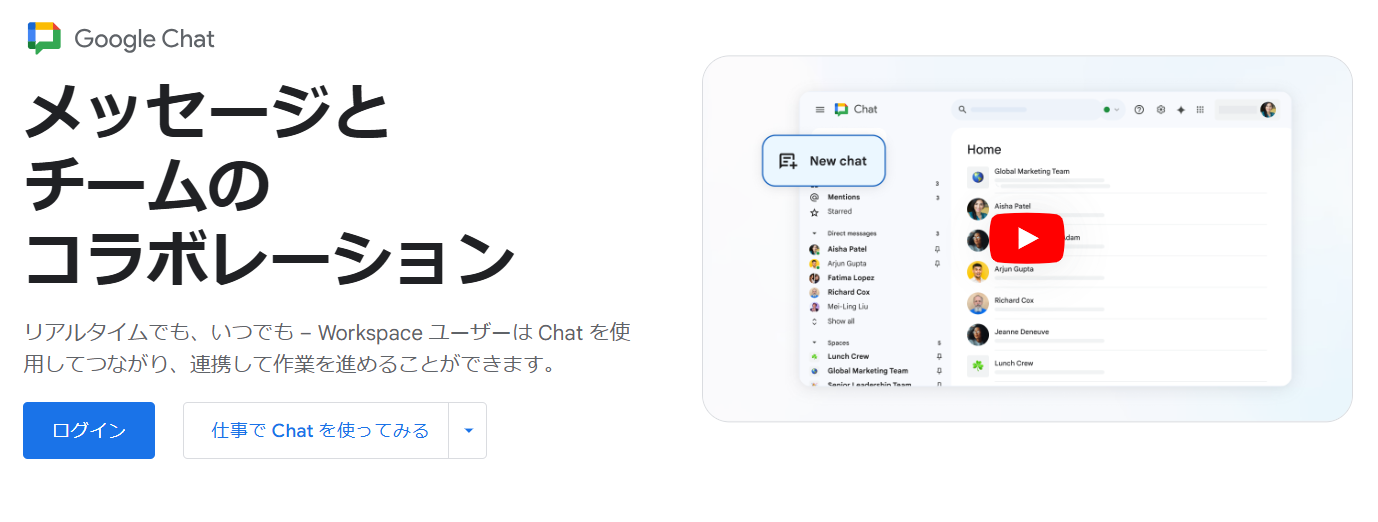Click the Starred star icon in sidebar

tap(815, 212)
